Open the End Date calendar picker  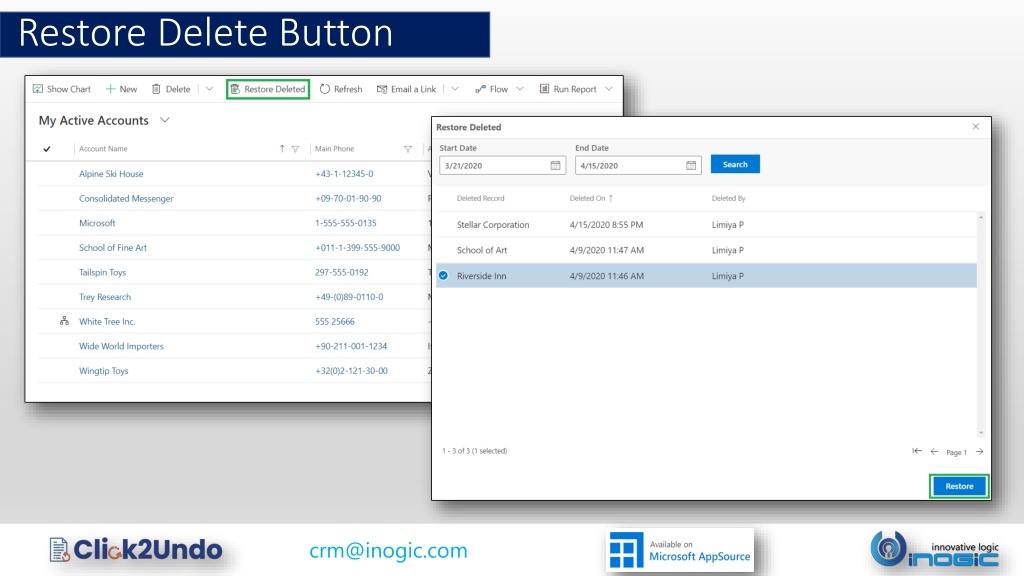(691, 165)
